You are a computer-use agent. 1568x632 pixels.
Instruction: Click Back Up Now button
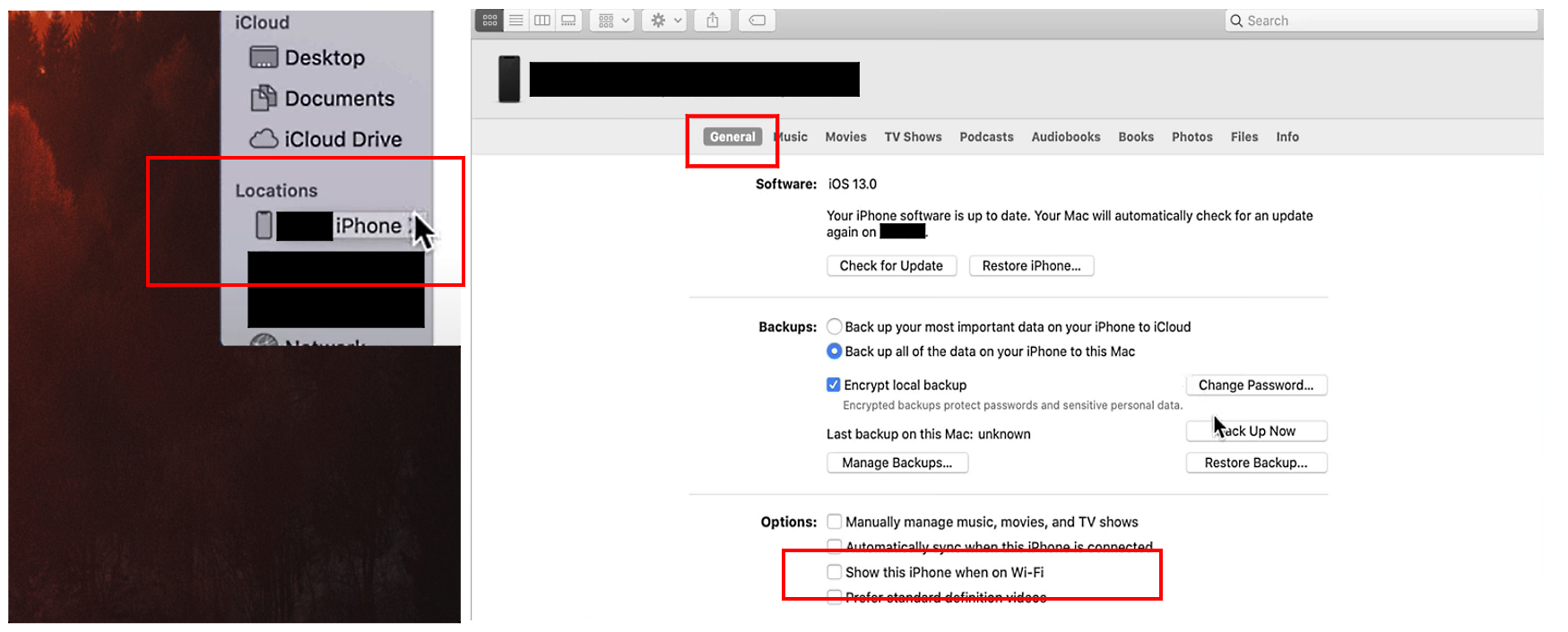pos(1256,431)
